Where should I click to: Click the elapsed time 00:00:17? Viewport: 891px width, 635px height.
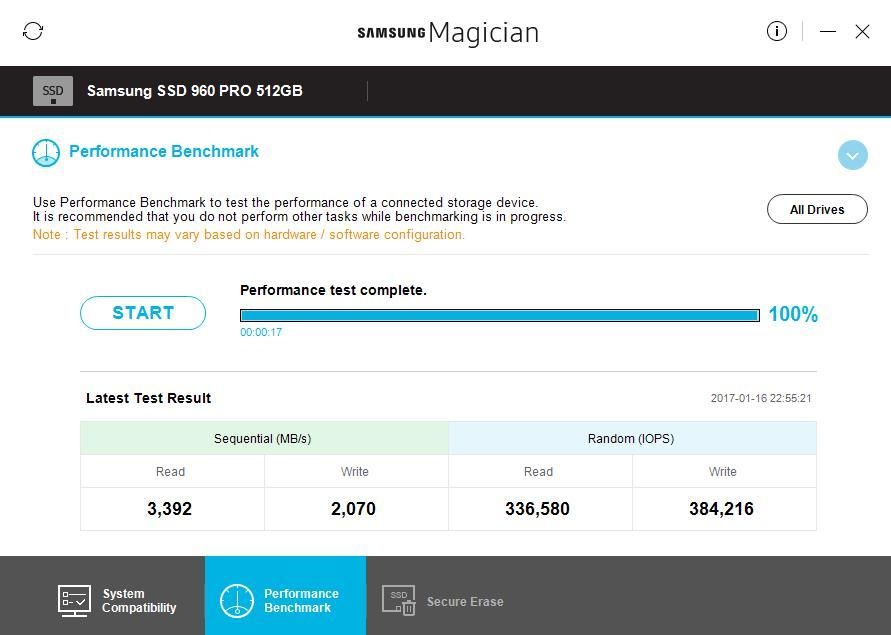[261, 332]
